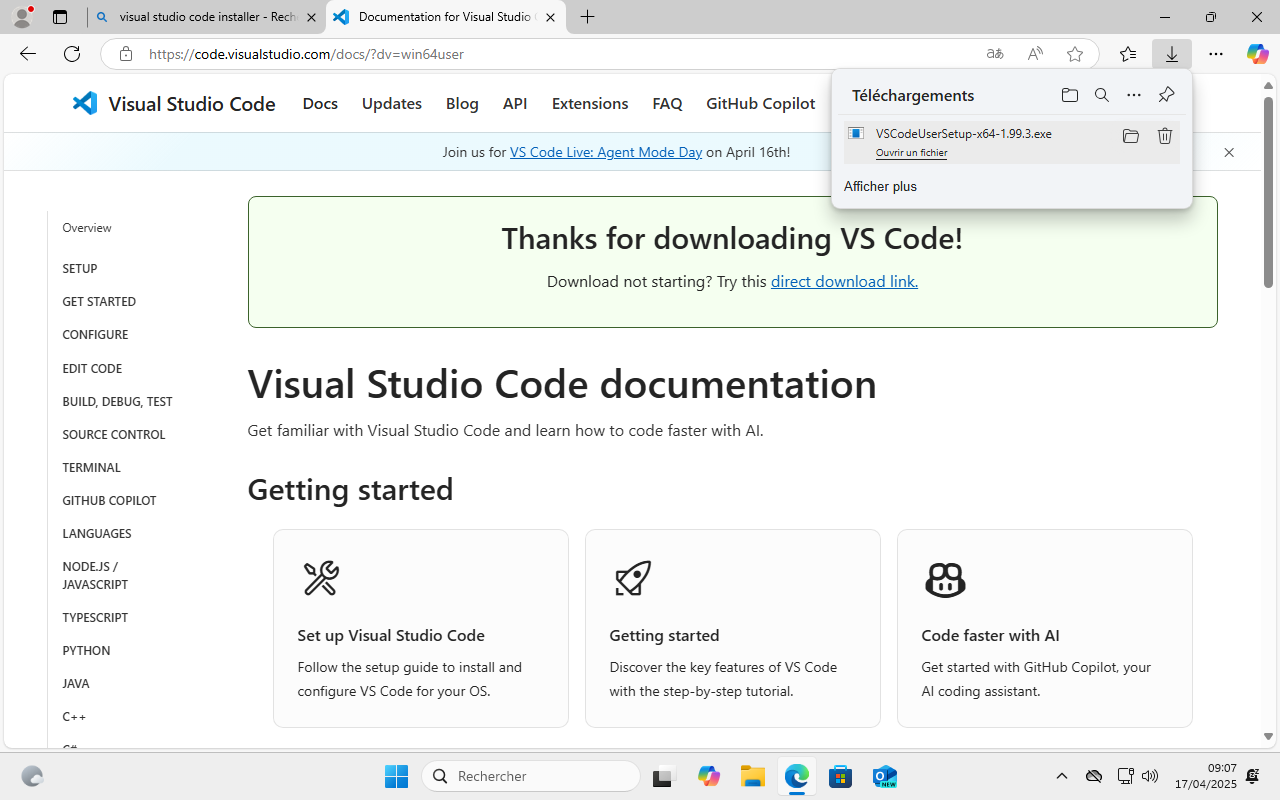Screen dimensions: 1280x800
Task: Show VSCodeUserSetup file in folder
Action: [x=1131, y=136]
